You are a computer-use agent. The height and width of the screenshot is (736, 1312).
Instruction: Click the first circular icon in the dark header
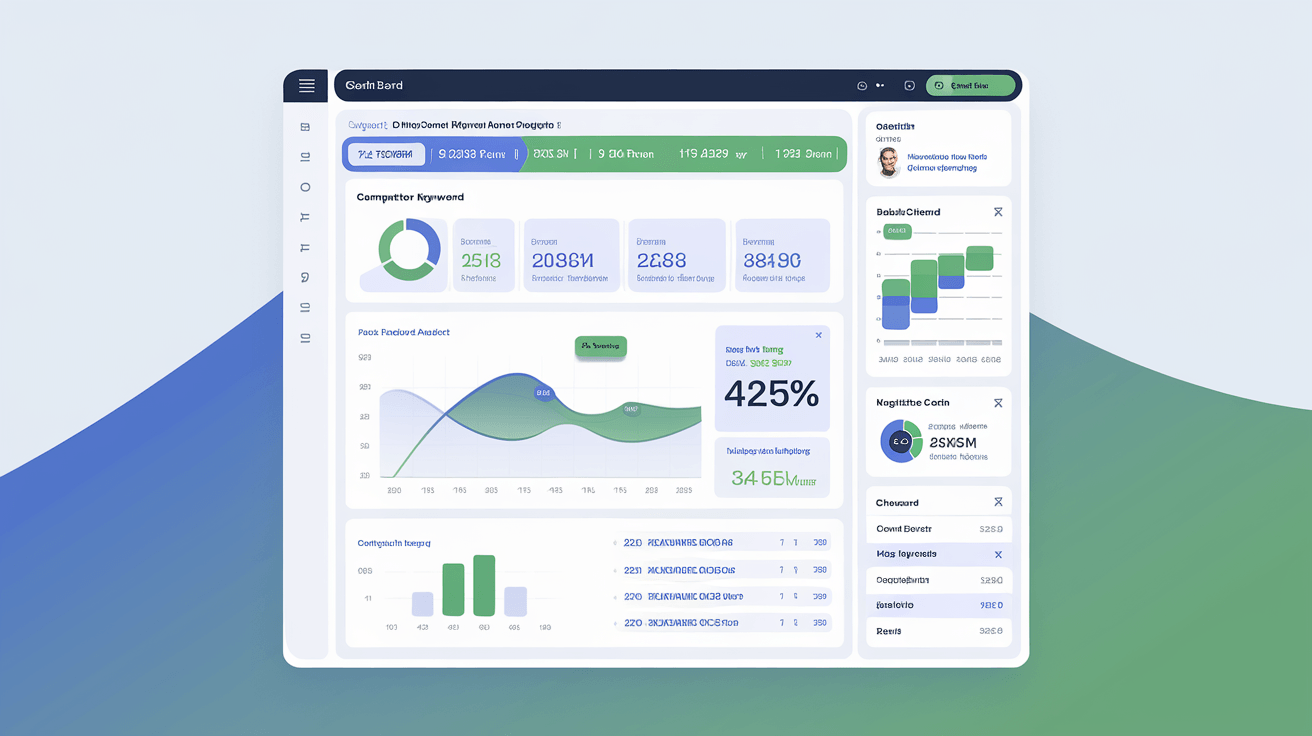click(862, 86)
